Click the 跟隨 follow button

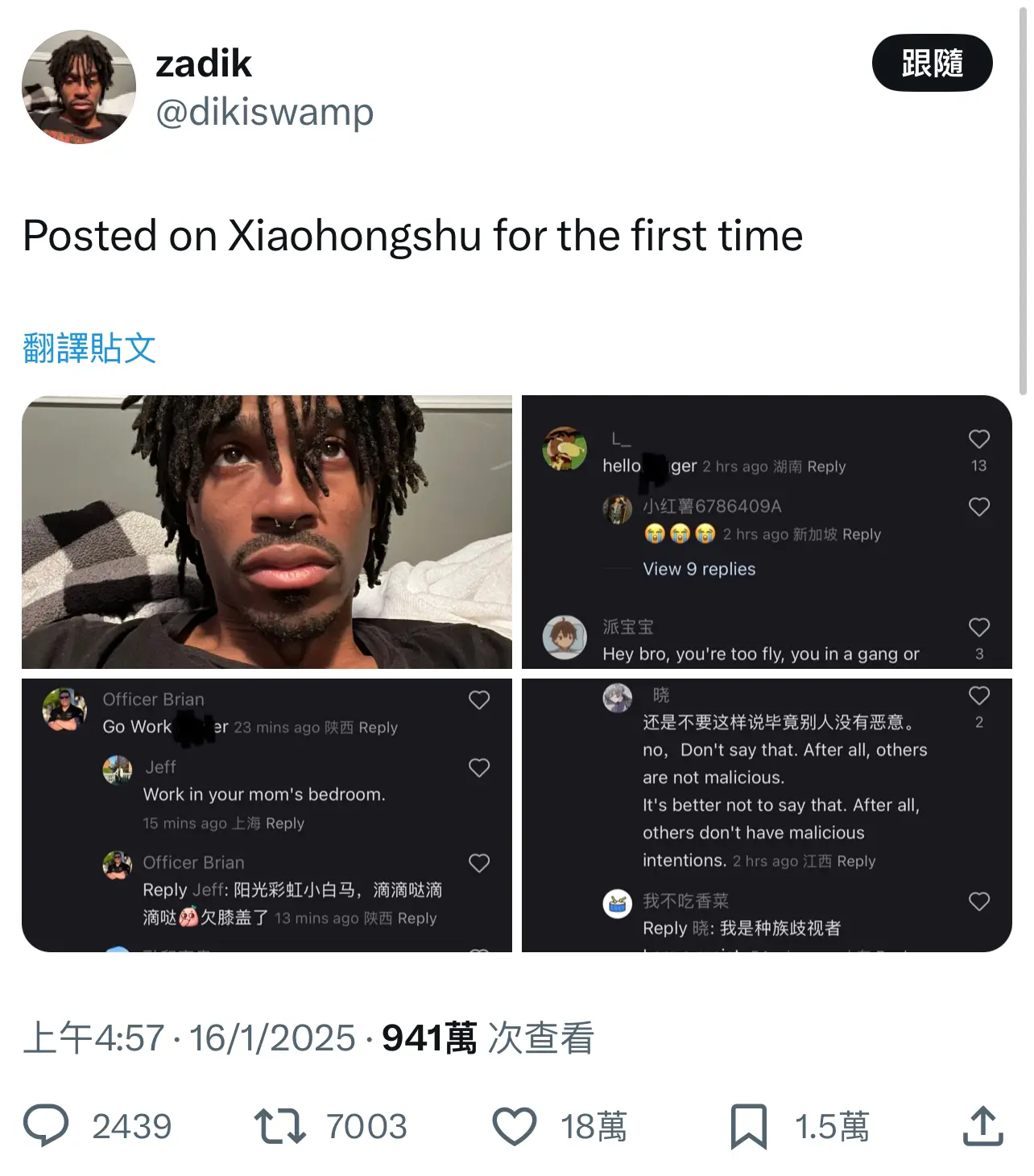pos(932,63)
